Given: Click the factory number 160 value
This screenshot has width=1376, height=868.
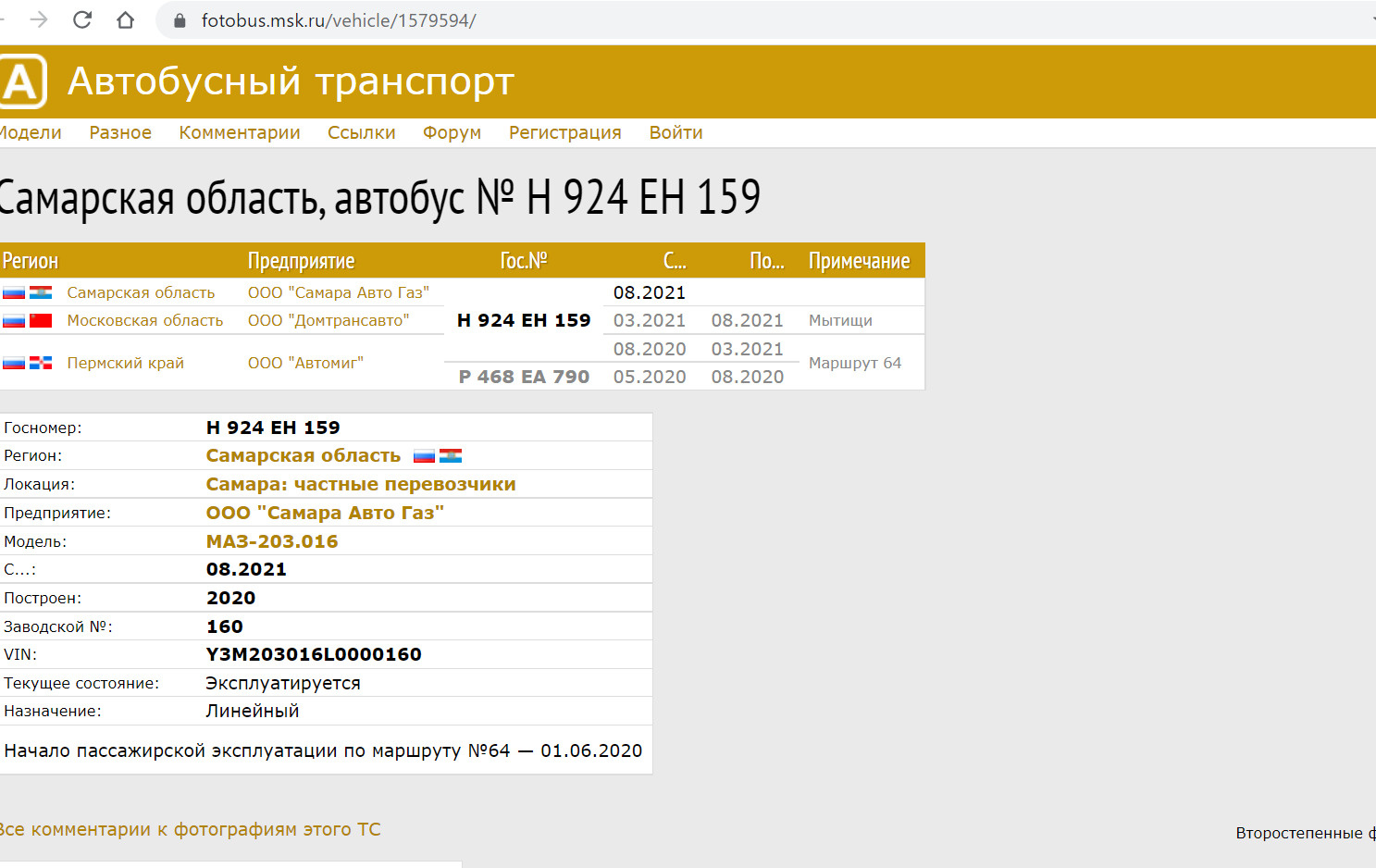Looking at the screenshot, I should [225, 626].
